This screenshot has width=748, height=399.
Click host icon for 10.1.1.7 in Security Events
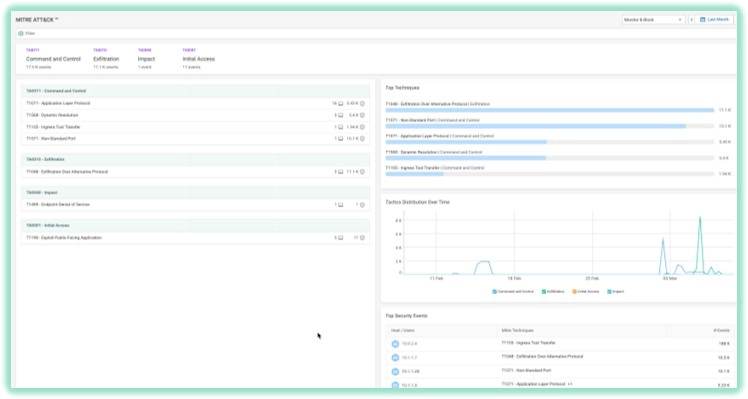tap(395, 357)
